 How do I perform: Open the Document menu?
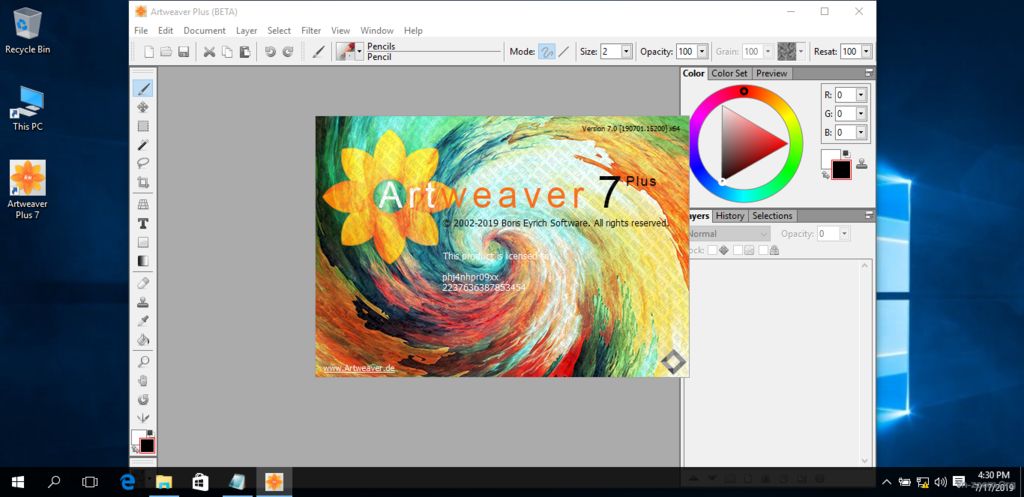(x=204, y=31)
